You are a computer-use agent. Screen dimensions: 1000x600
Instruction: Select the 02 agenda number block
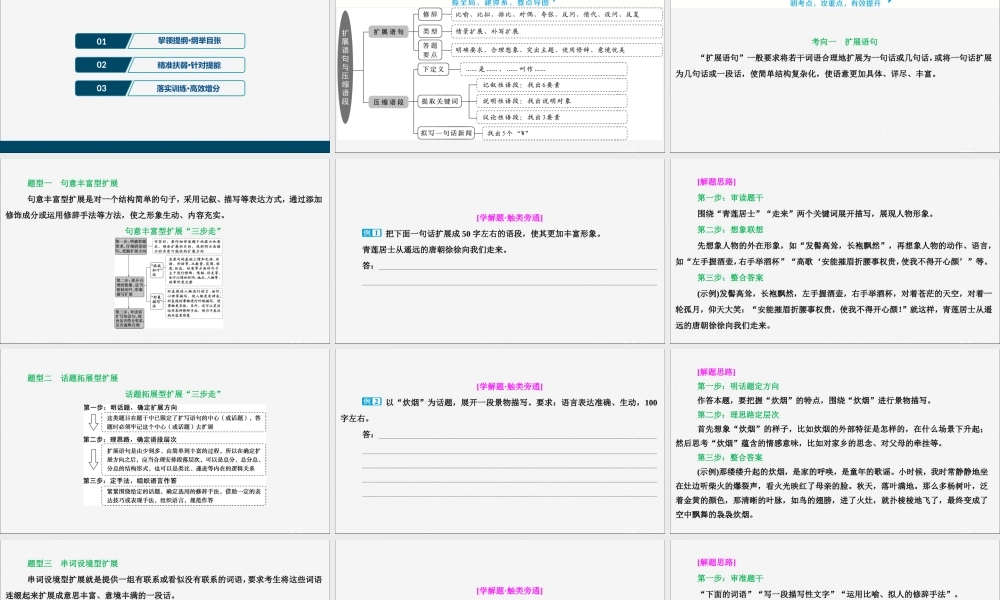(x=102, y=65)
